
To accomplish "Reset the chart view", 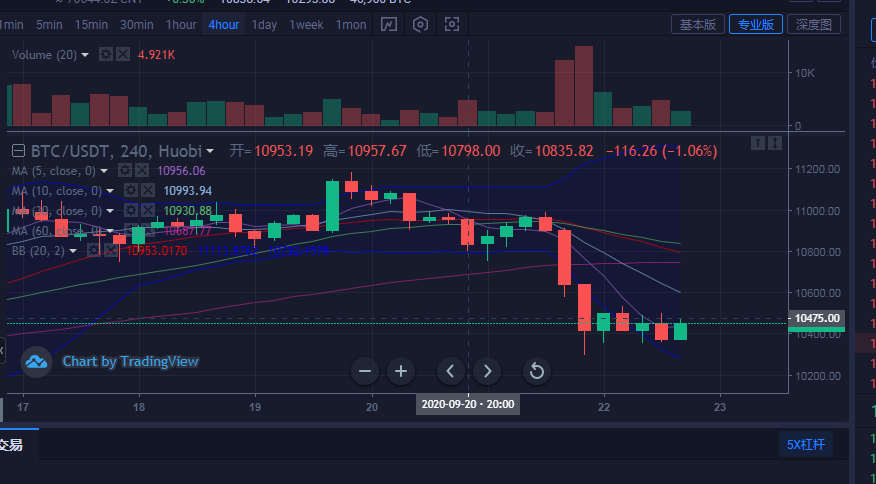I will [536, 371].
